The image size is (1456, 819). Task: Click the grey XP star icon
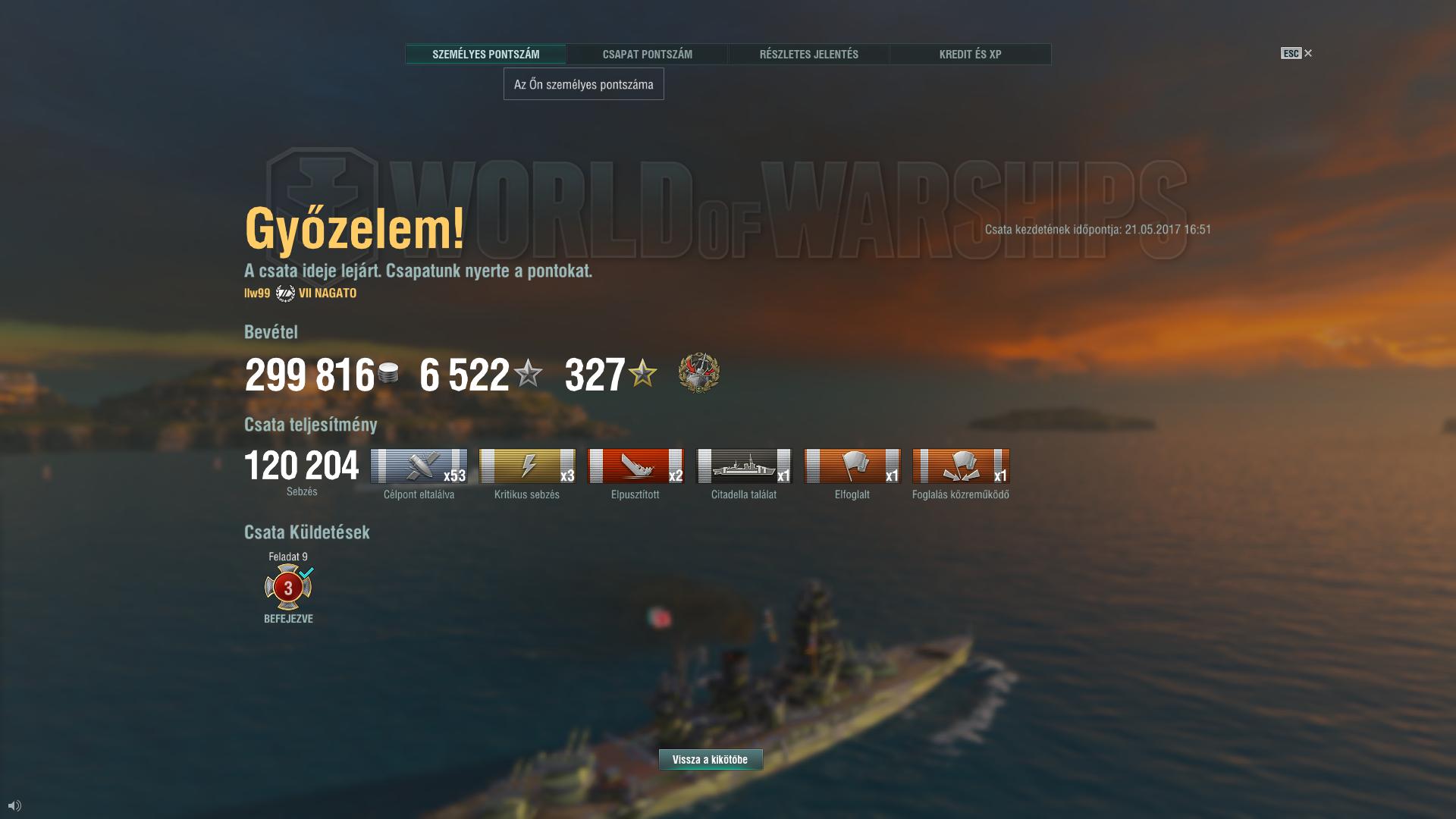[528, 373]
